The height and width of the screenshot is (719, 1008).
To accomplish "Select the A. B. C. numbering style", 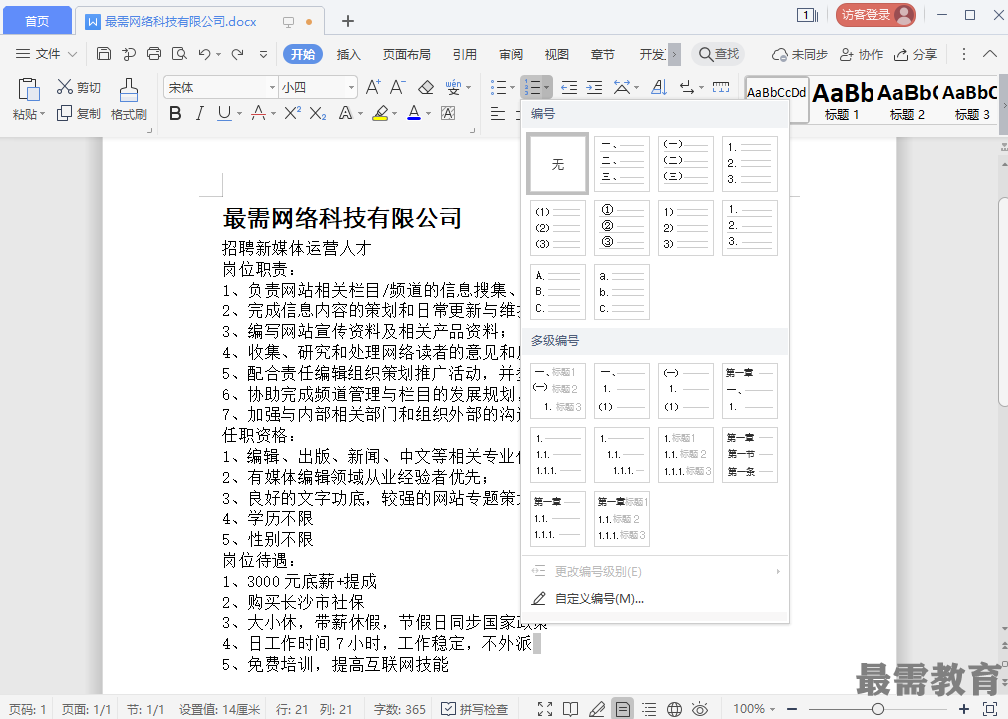I will (x=558, y=292).
